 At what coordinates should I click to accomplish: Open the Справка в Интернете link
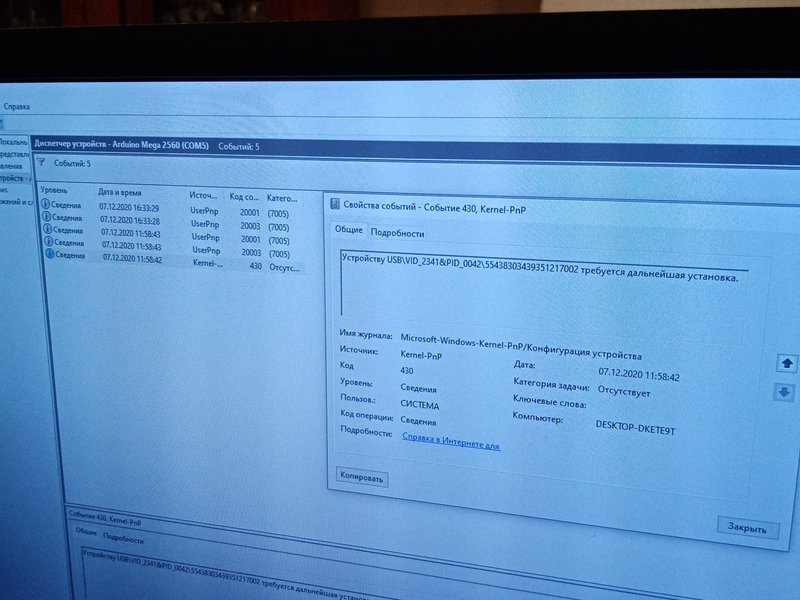click(x=450, y=445)
